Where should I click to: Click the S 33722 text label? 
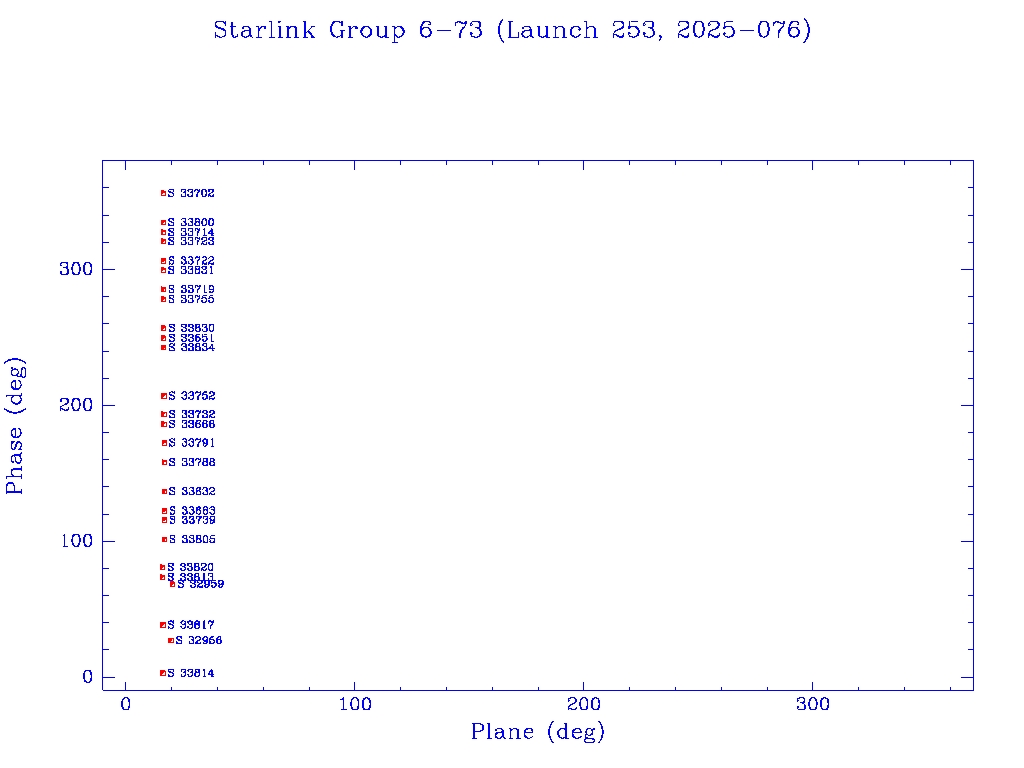click(x=191, y=261)
